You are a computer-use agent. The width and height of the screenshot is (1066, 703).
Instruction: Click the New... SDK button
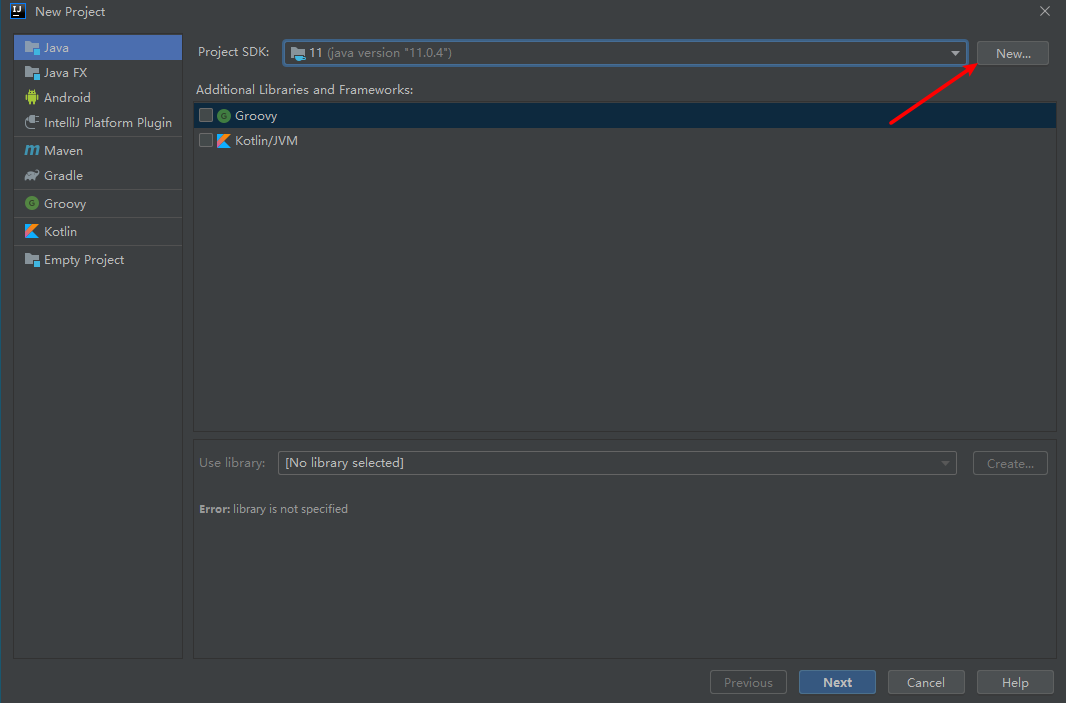(1013, 53)
